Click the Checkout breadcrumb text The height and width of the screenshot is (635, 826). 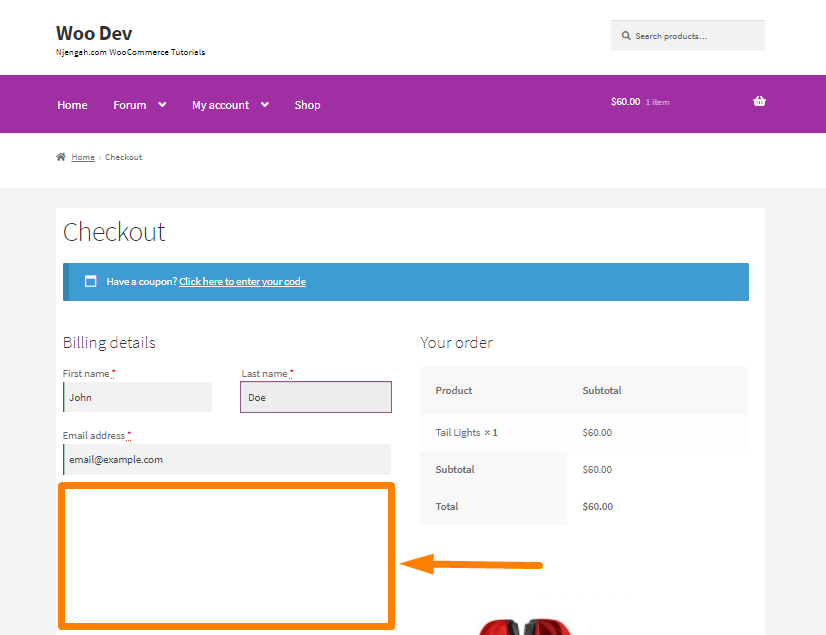[x=123, y=157]
